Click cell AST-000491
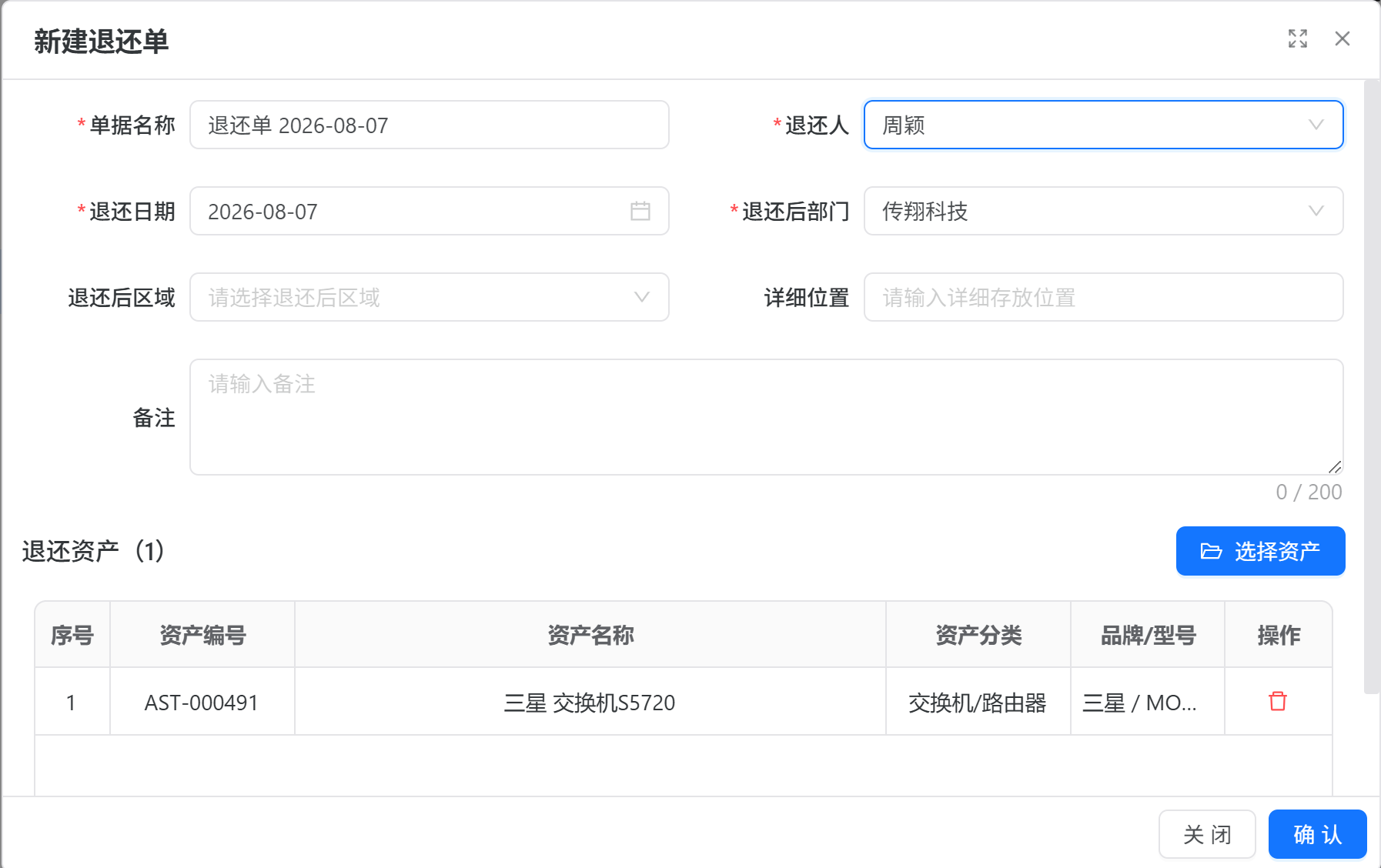Image resolution: width=1381 pixels, height=868 pixels. (x=202, y=703)
